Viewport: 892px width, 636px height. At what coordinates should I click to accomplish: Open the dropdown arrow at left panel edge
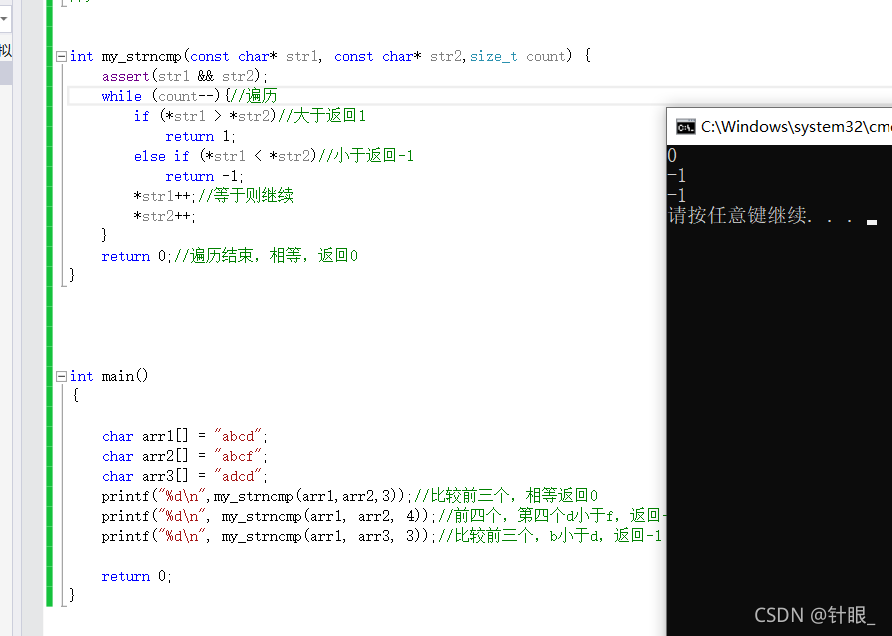[4, 19]
